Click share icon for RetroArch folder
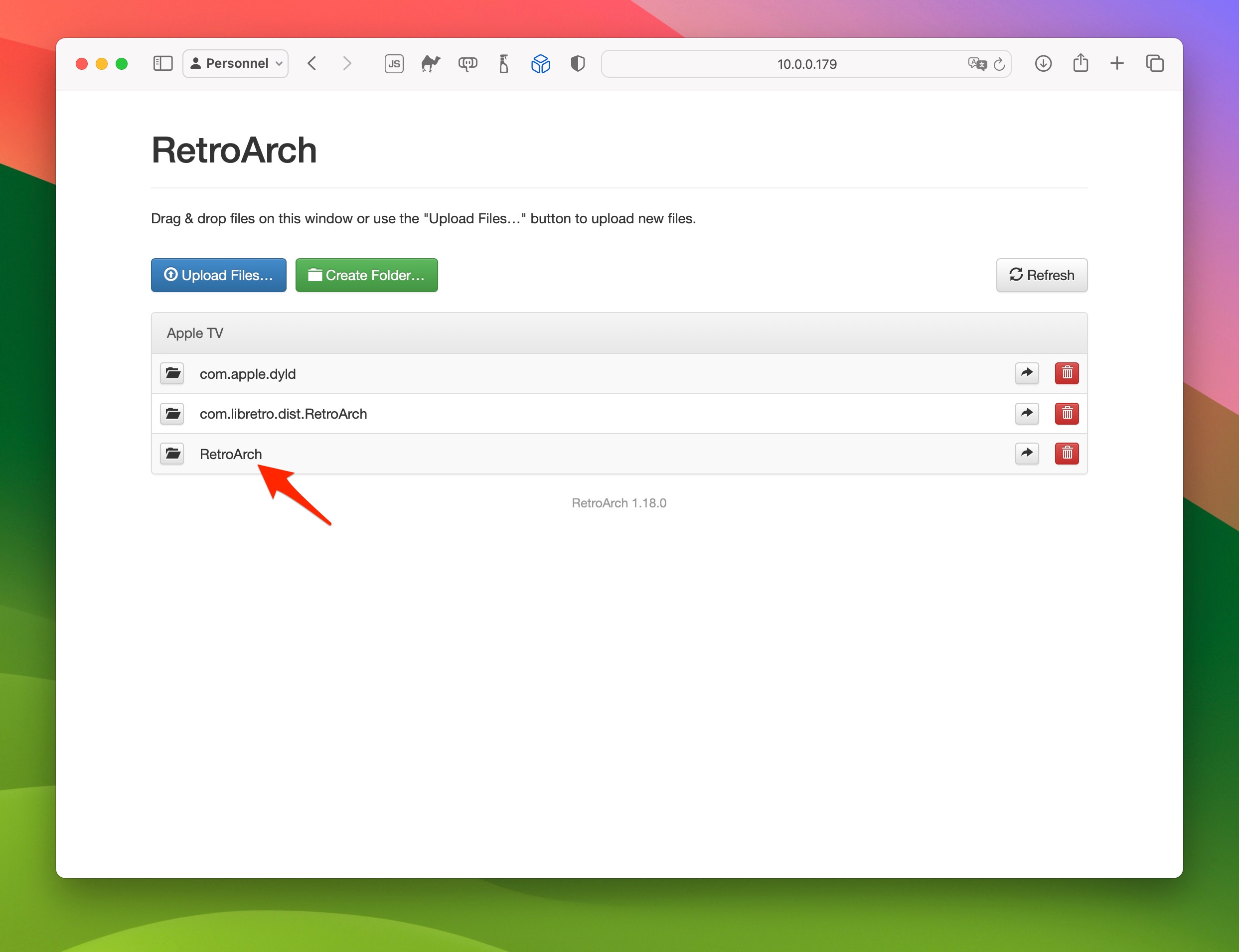 (1028, 453)
